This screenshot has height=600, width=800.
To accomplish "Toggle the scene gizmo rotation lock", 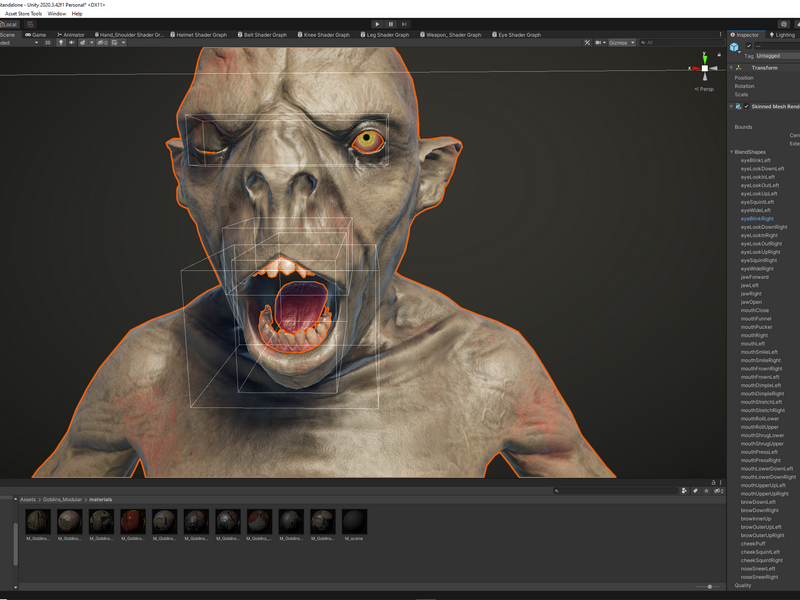I will click(x=719, y=54).
